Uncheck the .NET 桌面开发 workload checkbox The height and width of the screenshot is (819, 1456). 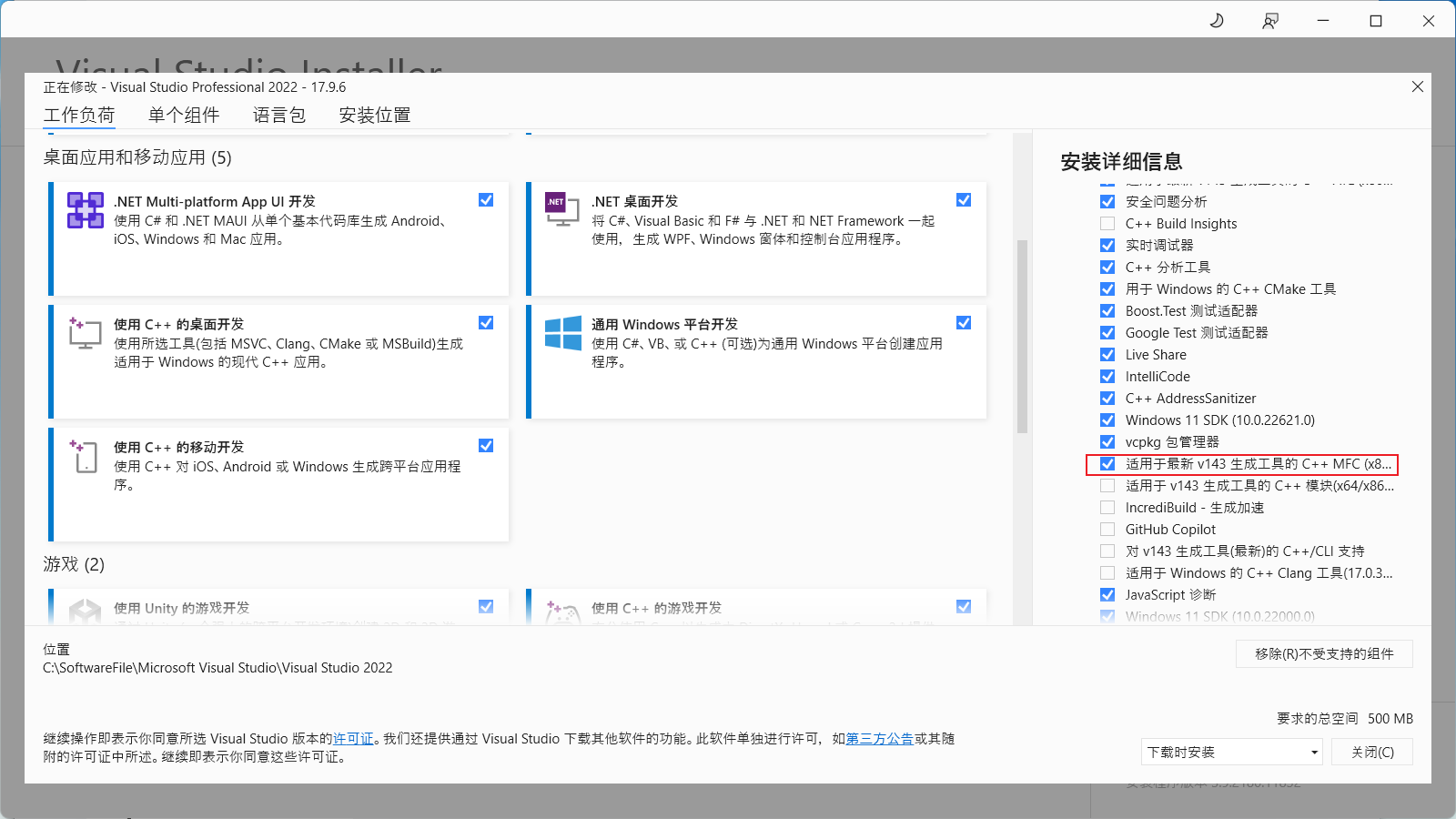tap(964, 200)
